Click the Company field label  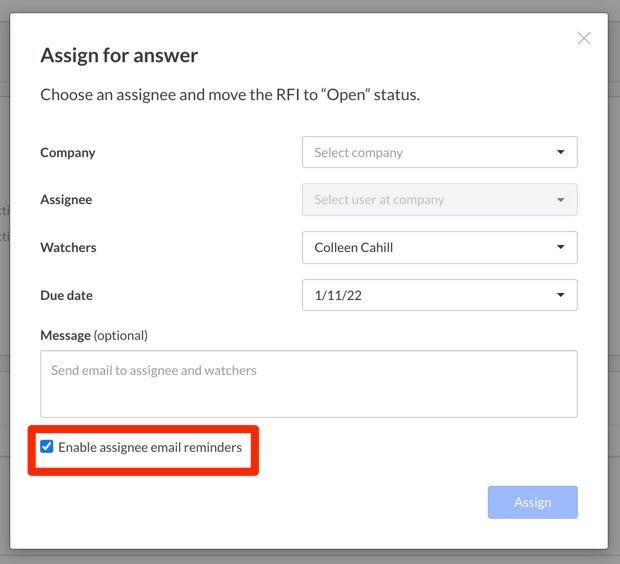(68, 153)
